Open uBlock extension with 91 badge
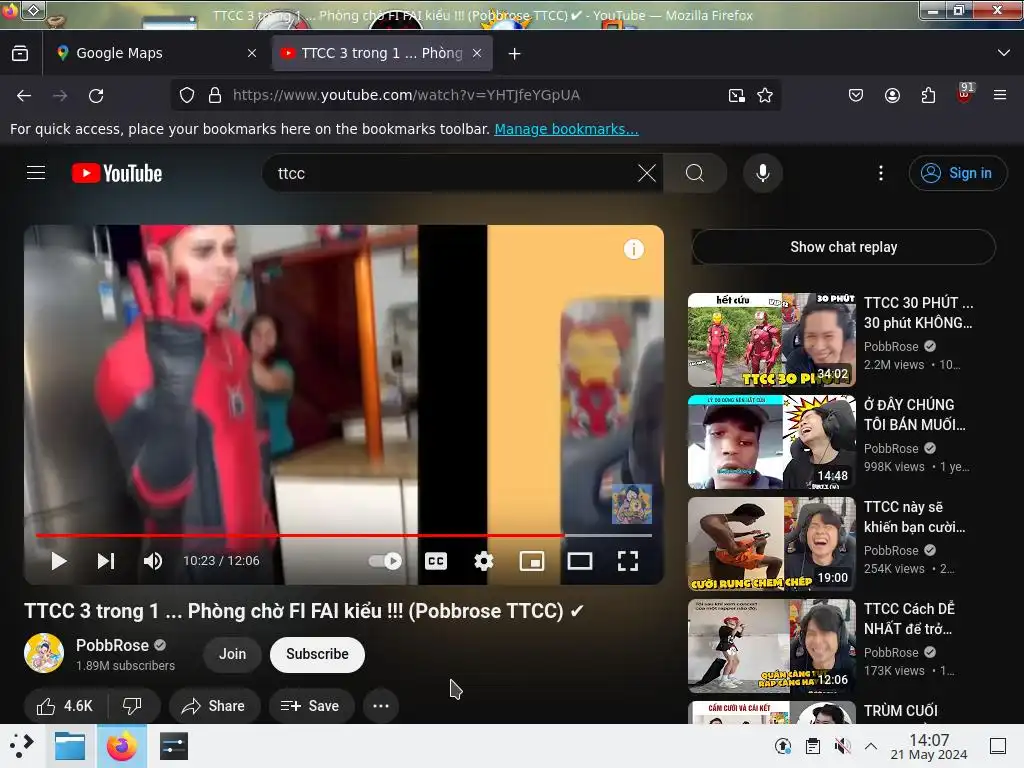The height and width of the screenshot is (768, 1024). point(965,95)
